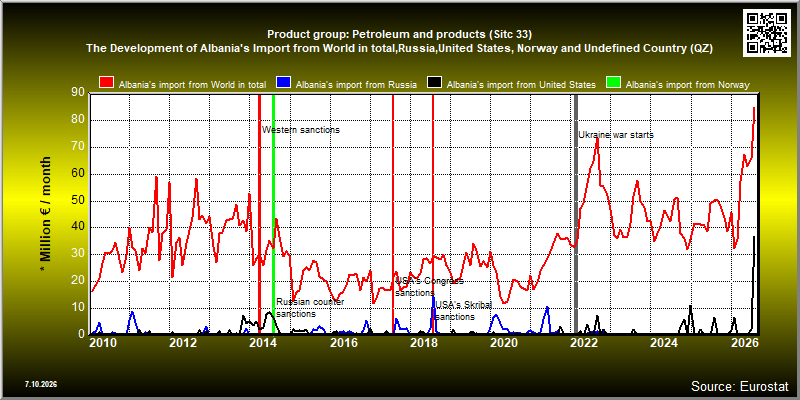Image resolution: width=800 pixels, height=400 pixels.
Task: Click x-axis label 2020
Action: (x=504, y=343)
